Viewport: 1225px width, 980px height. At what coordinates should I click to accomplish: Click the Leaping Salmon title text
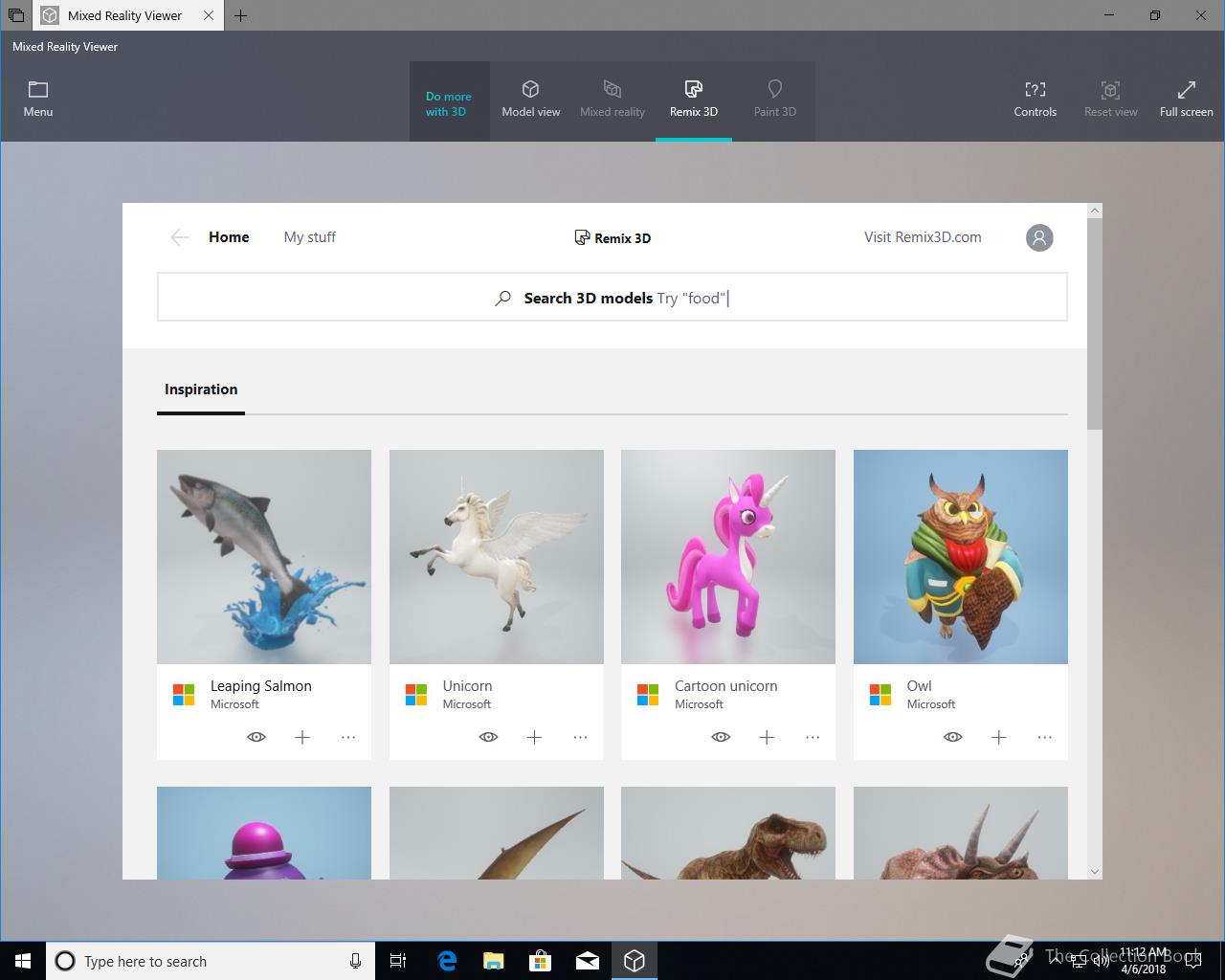(260, 686)
